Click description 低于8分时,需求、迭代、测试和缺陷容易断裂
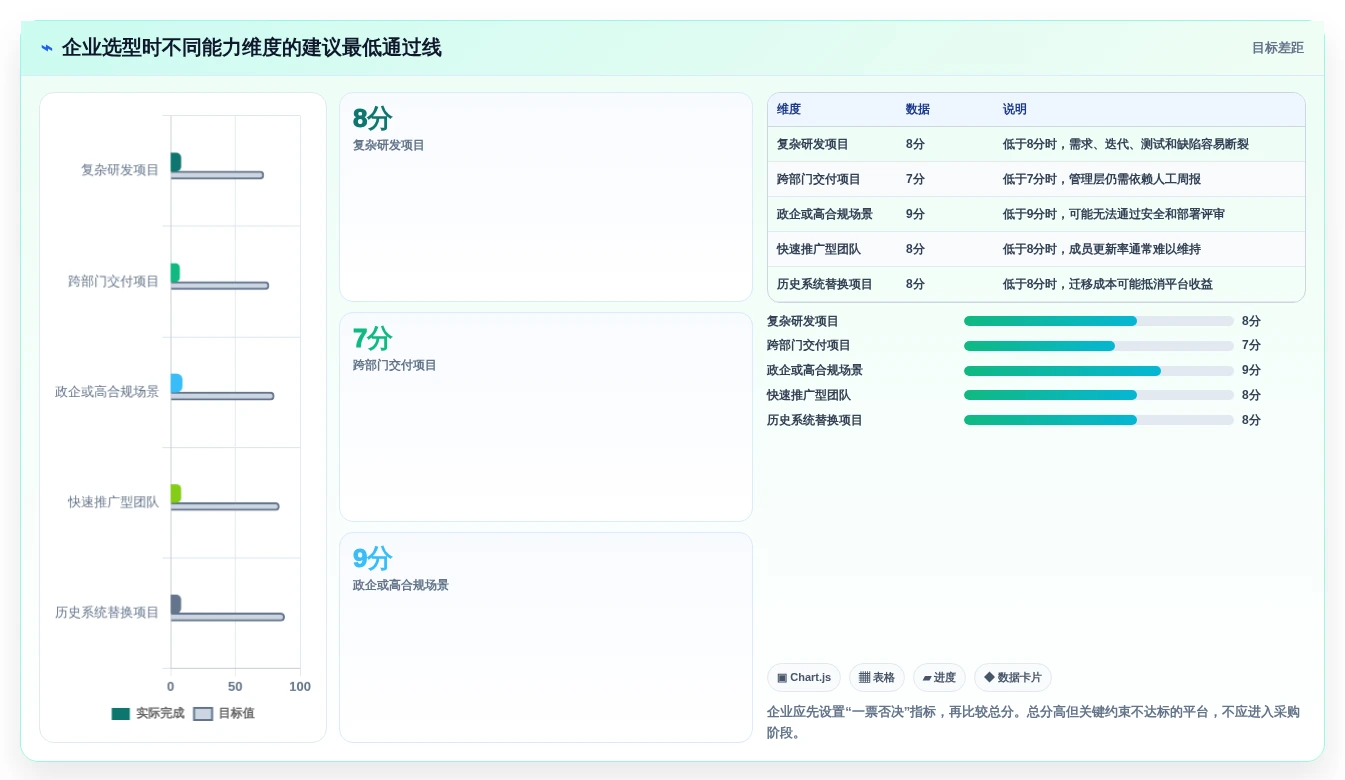The width and height of the screenshot is (1345, 780). [1126, 144]
